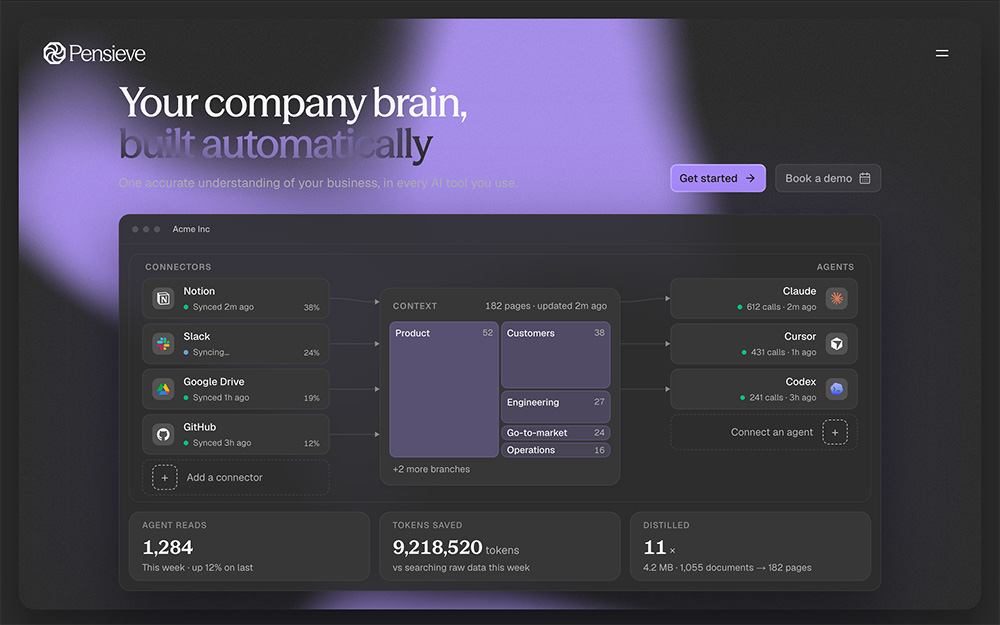Click the Notion connector name
The height and width of the screenshot is (625, 1000).
(x=199, y=291)
